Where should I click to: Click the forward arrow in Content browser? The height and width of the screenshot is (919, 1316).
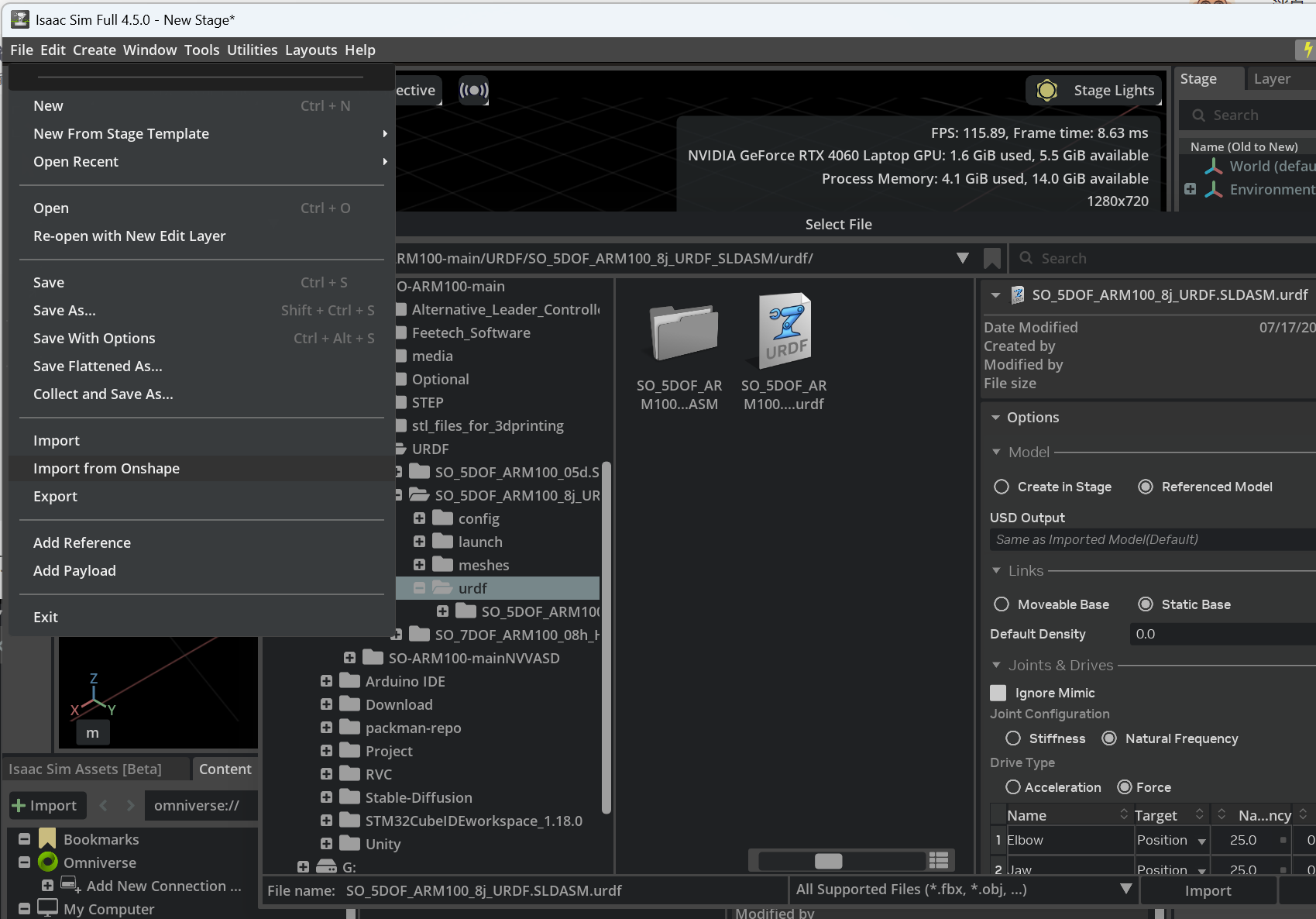(x=130, y=806)
